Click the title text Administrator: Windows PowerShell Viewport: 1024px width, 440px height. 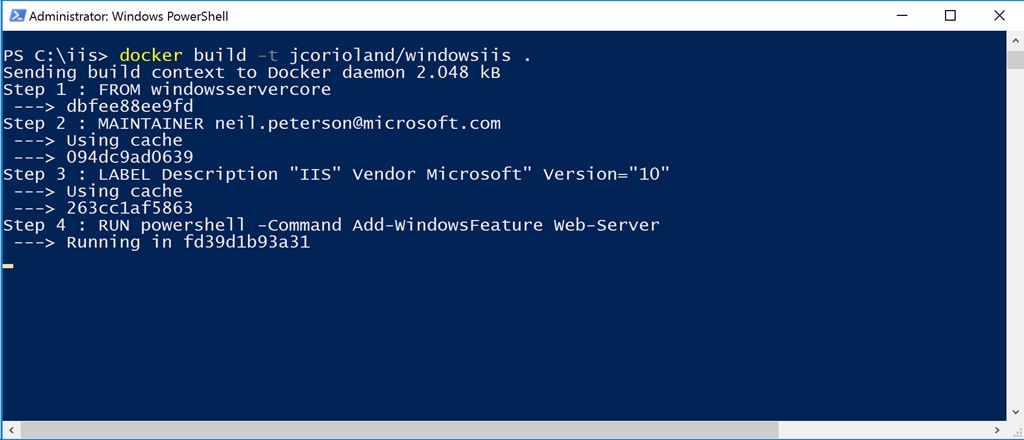click(129, 16)
